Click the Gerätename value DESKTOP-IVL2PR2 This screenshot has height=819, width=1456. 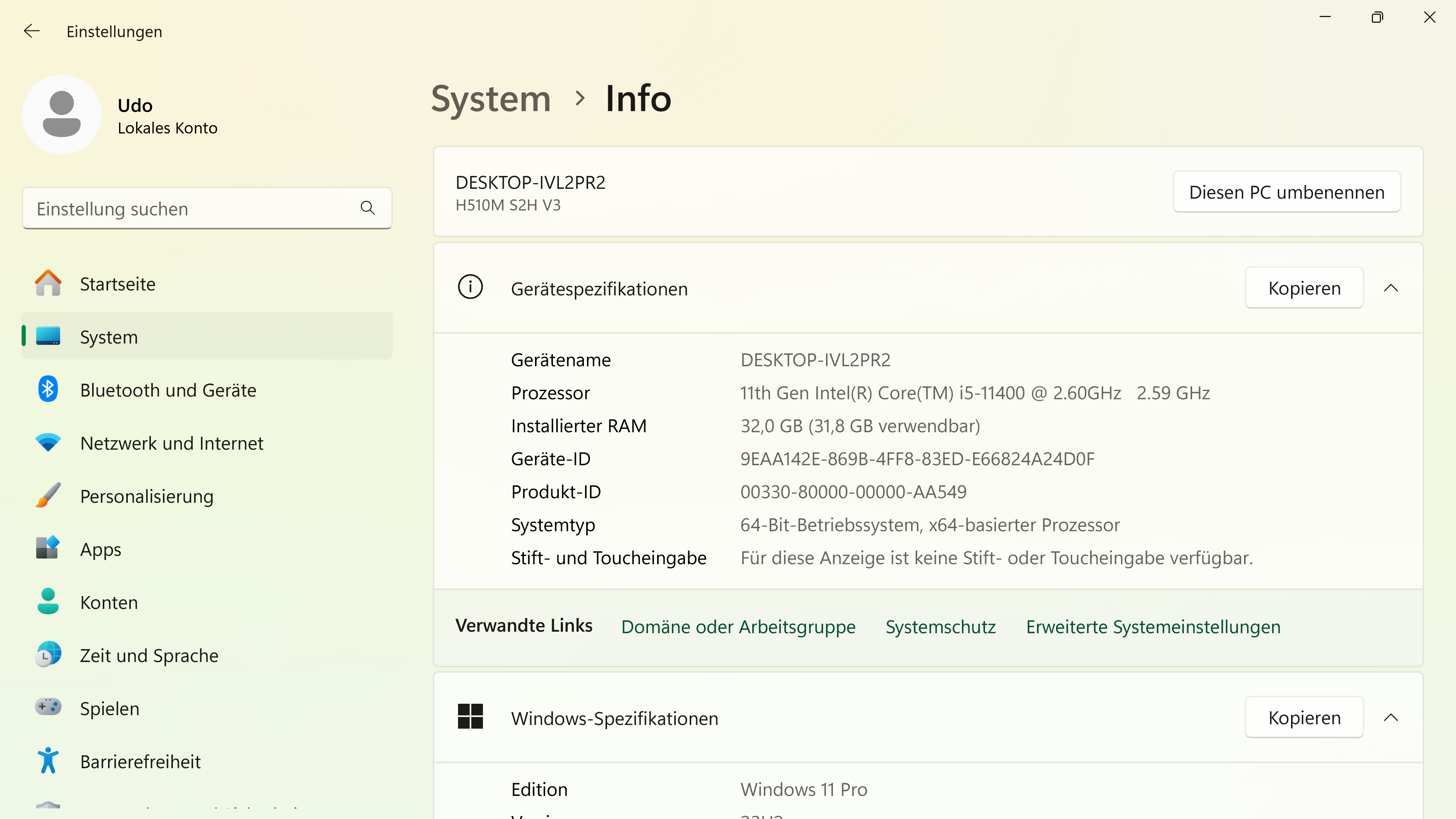tap(815, 359)
